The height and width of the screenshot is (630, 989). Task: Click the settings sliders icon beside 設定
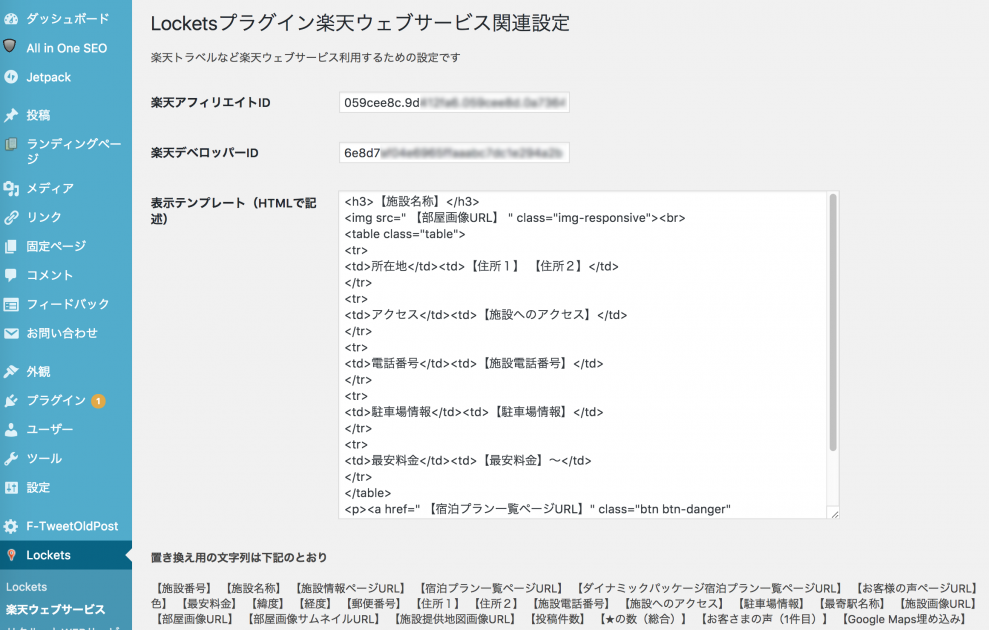[x=11, y=487]
